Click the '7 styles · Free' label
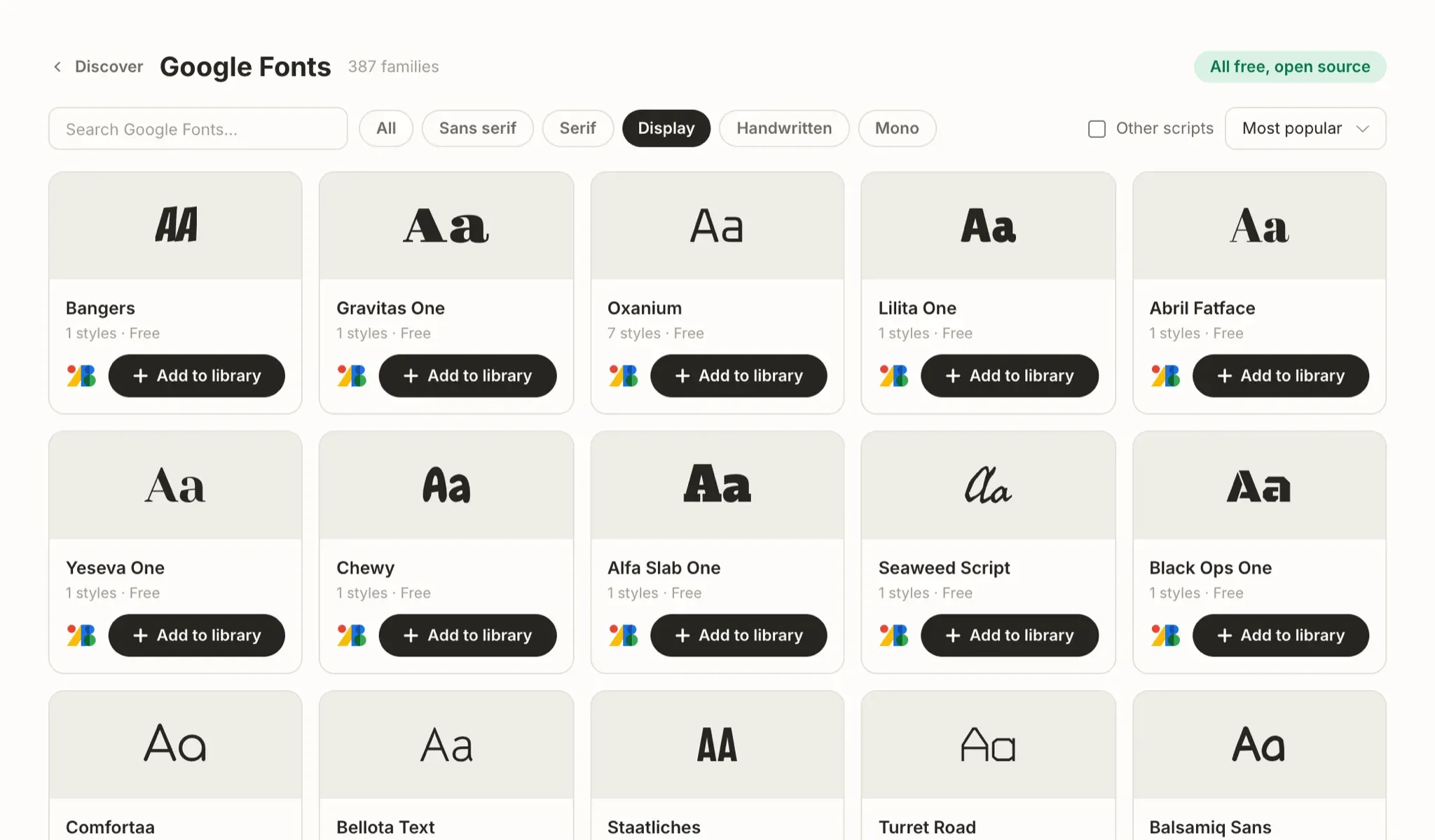Viewport: 1435px width, 840px height. 656,333
